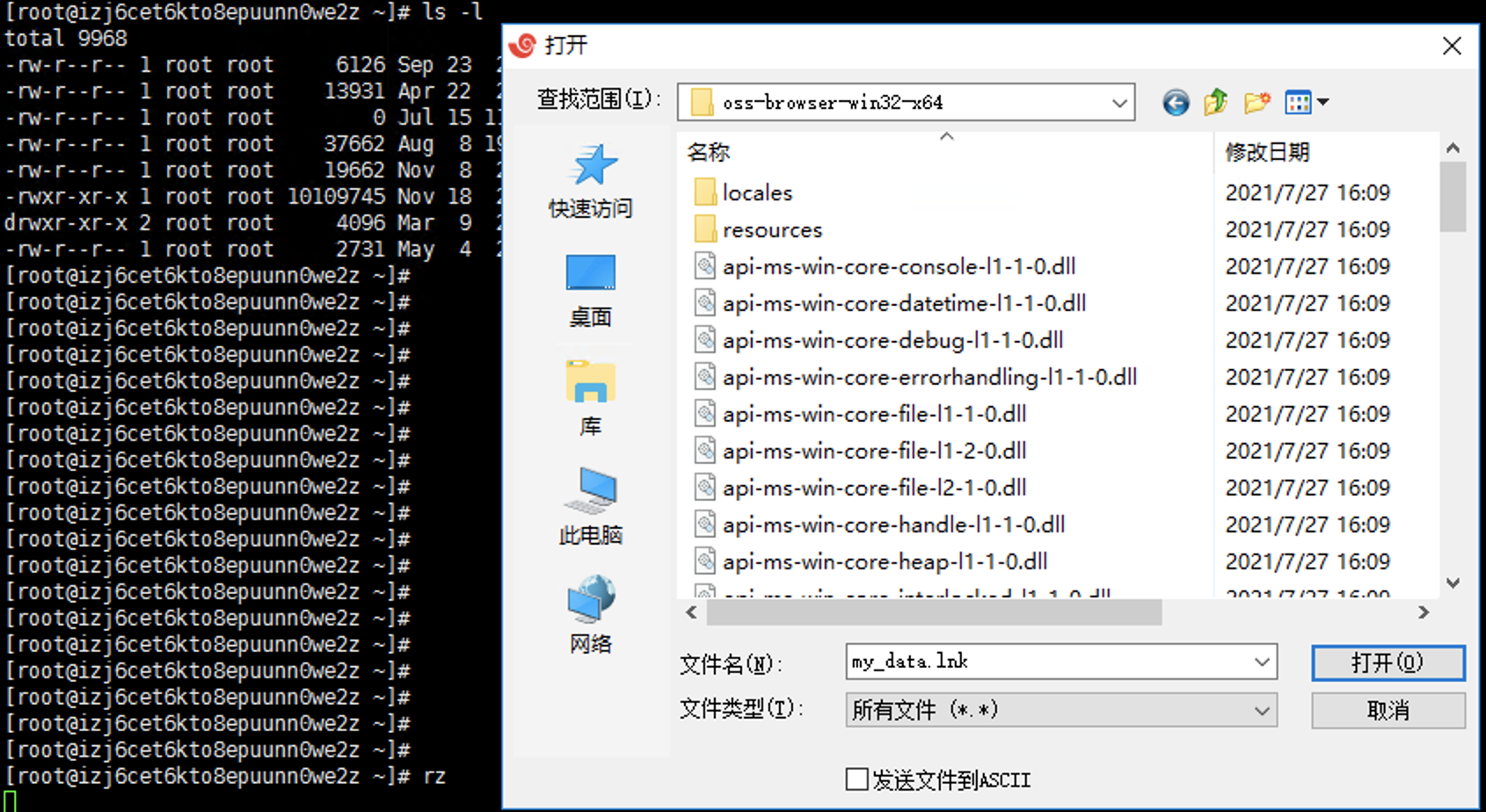The width and height of the screenshot is (1486, 812).
Task: Open Desktop (桌面) location
Action: [590, 291]
